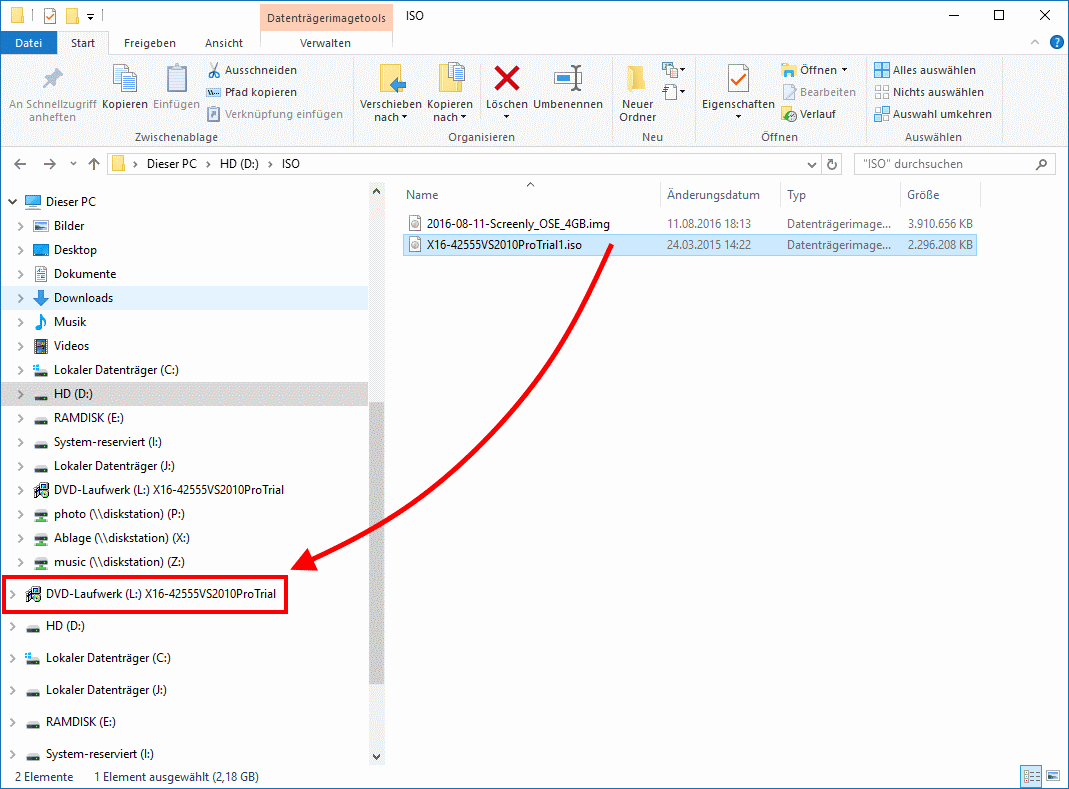Expand the Bilder folder node
Image resolution: width=1069 pixels, height=789 pixels.
[20, 226]
